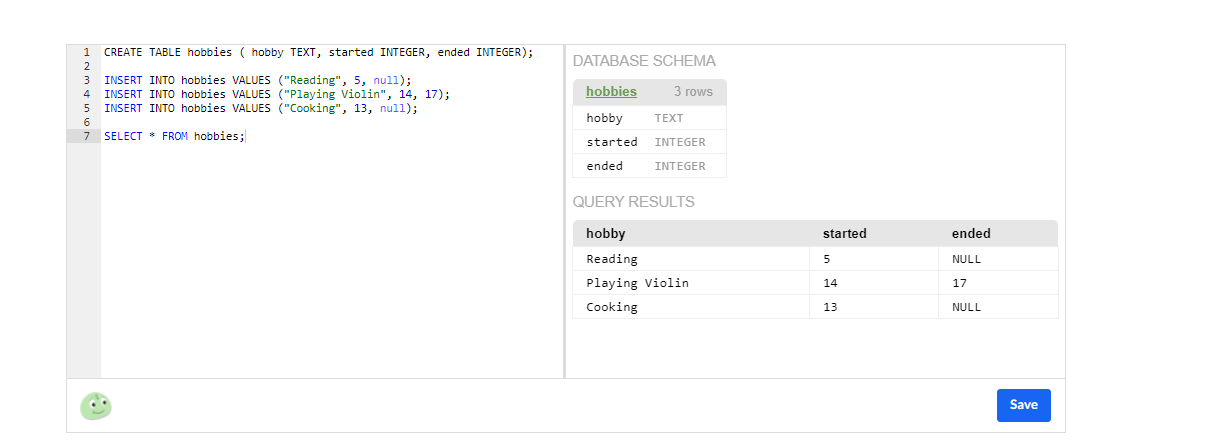
Task: Click the 'ended' field row in schema
Action: point(649,166)
